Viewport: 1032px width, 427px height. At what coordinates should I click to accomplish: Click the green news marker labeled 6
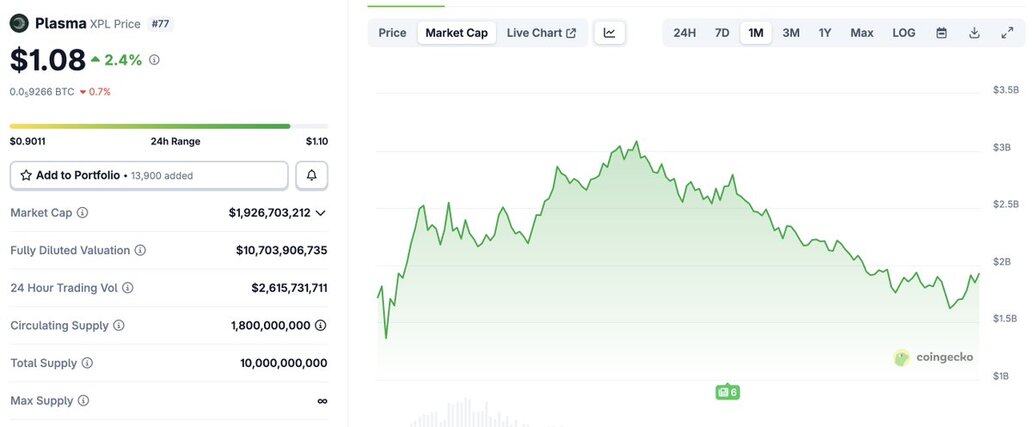coord(727,392)
